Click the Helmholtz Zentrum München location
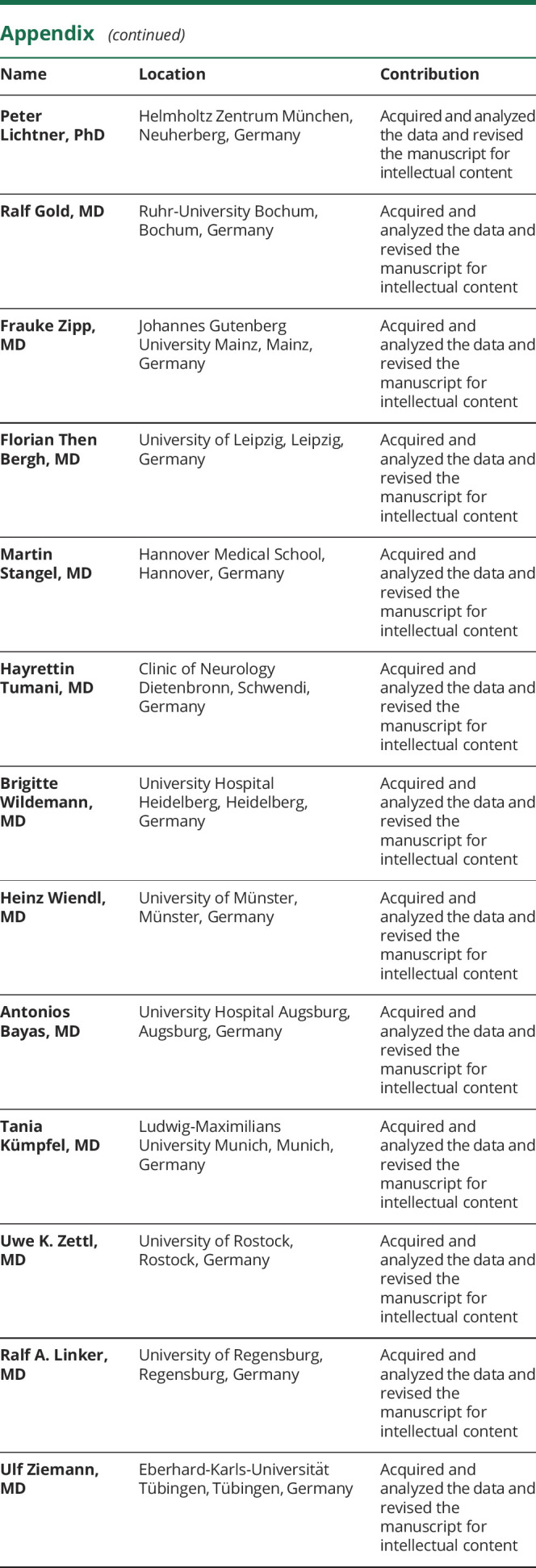This screenshot has width=536, height=1568. point(245,125)
